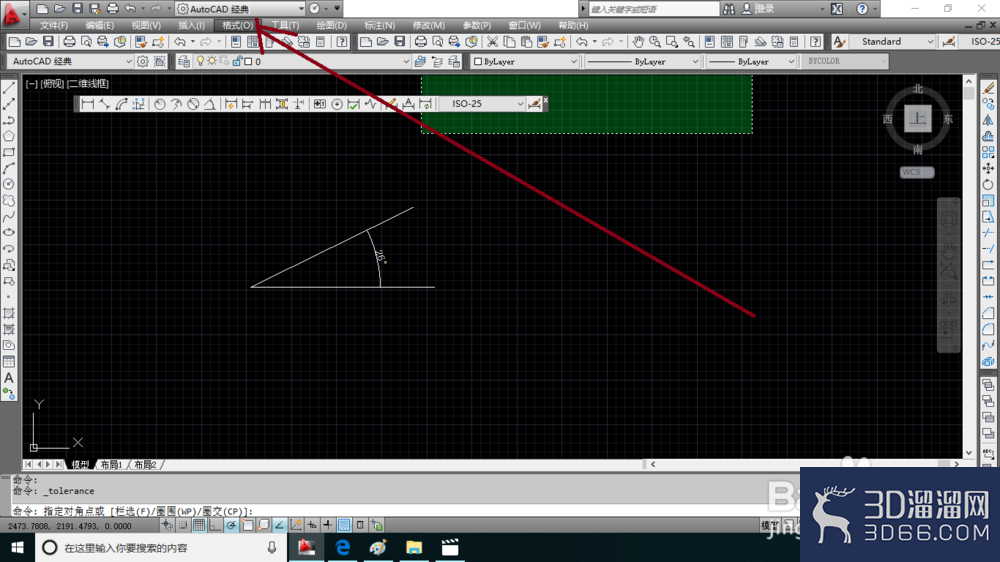Click the [俯视] viewport view label
The width and height of the screenshot is (1000, 562).
point(52,84)
